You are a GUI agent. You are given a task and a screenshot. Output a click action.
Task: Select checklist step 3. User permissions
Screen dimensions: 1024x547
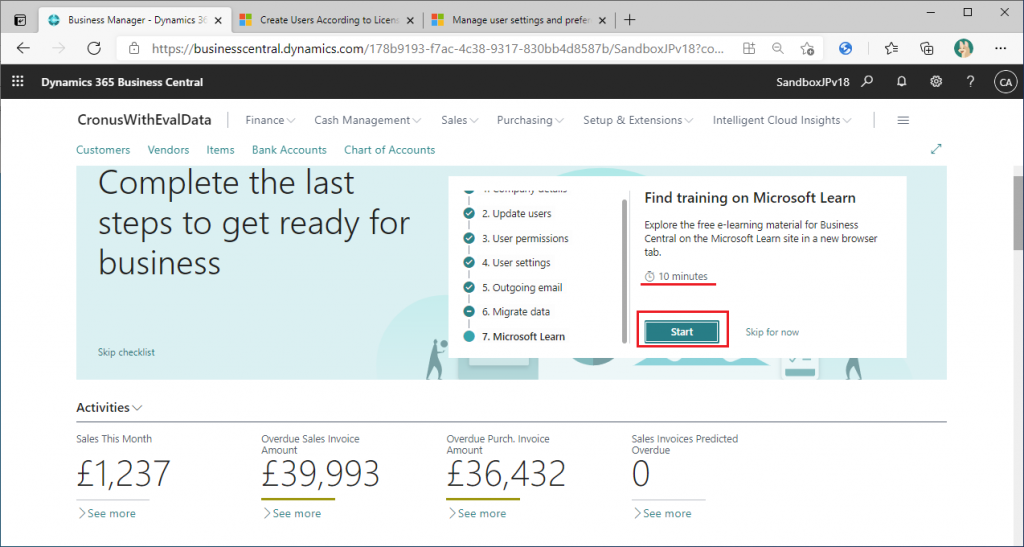click(x=525, y=238)
